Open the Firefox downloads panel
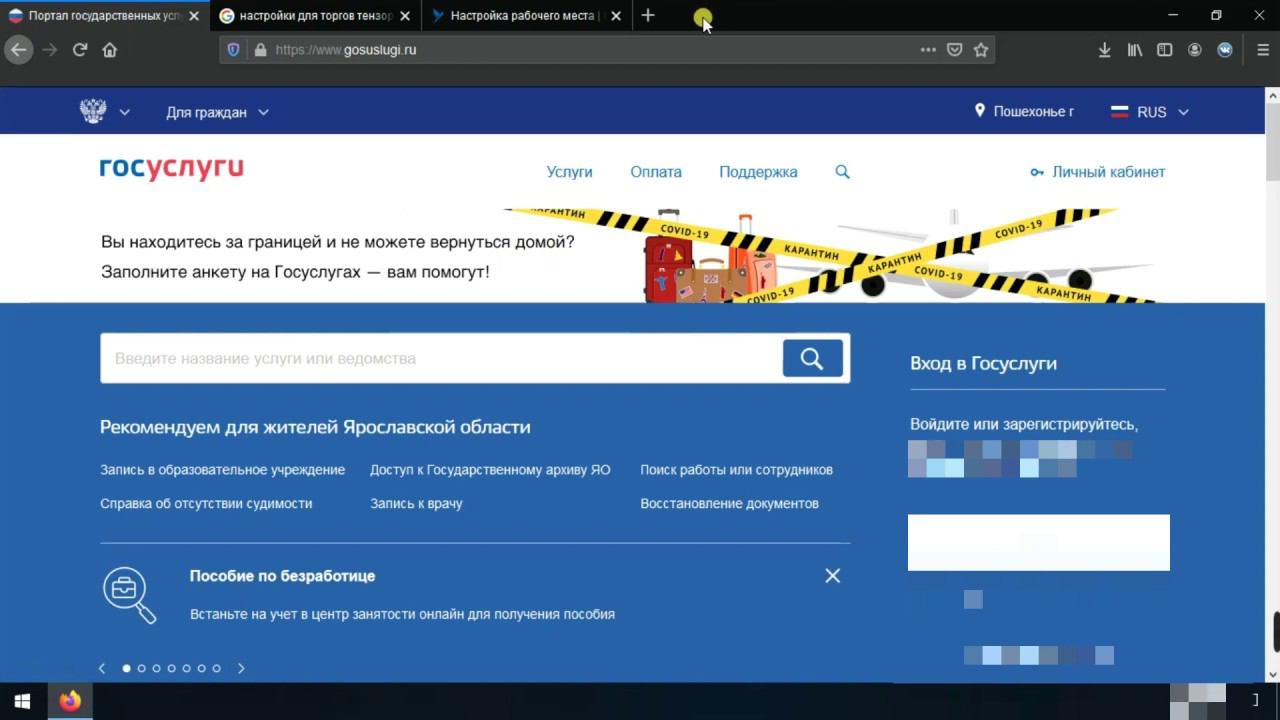Image resolution: width=1280 pixels, height=720 pixels. (1105, 50)
